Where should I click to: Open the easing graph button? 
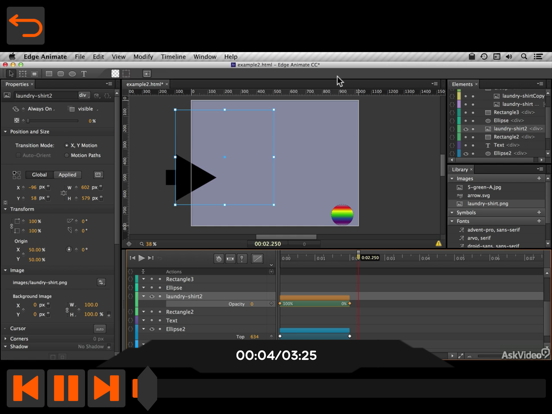pyautogui.click(x=257, y=259)
